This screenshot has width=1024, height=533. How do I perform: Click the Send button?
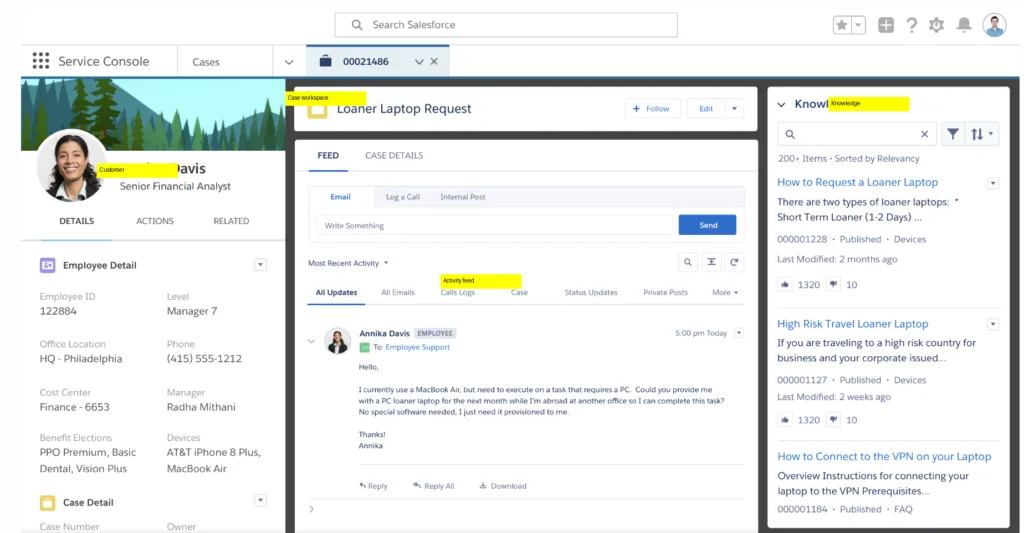[x=707, y=225]
